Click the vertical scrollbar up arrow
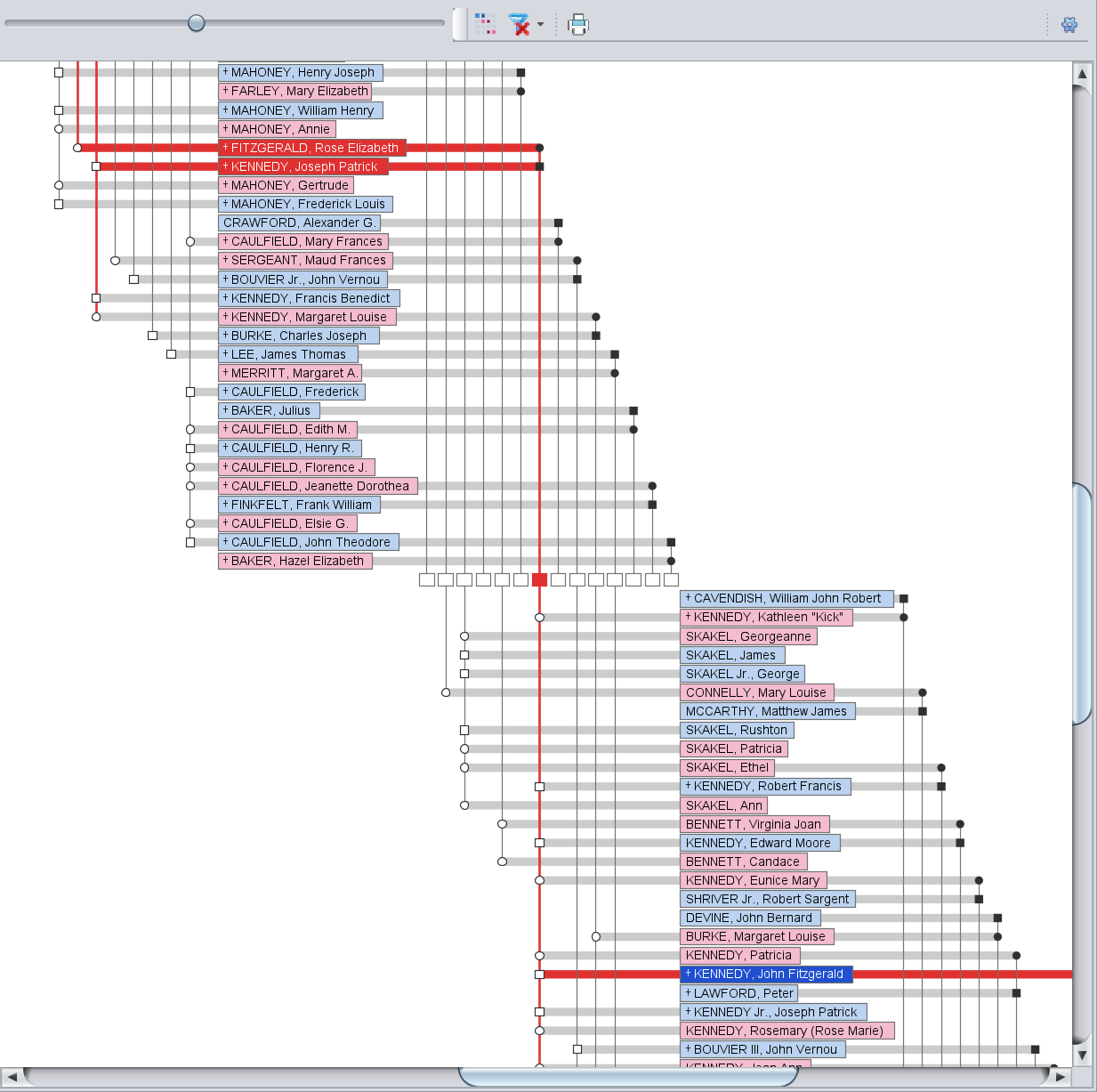The image size is (1097, 1092). tap(1082, 74)
